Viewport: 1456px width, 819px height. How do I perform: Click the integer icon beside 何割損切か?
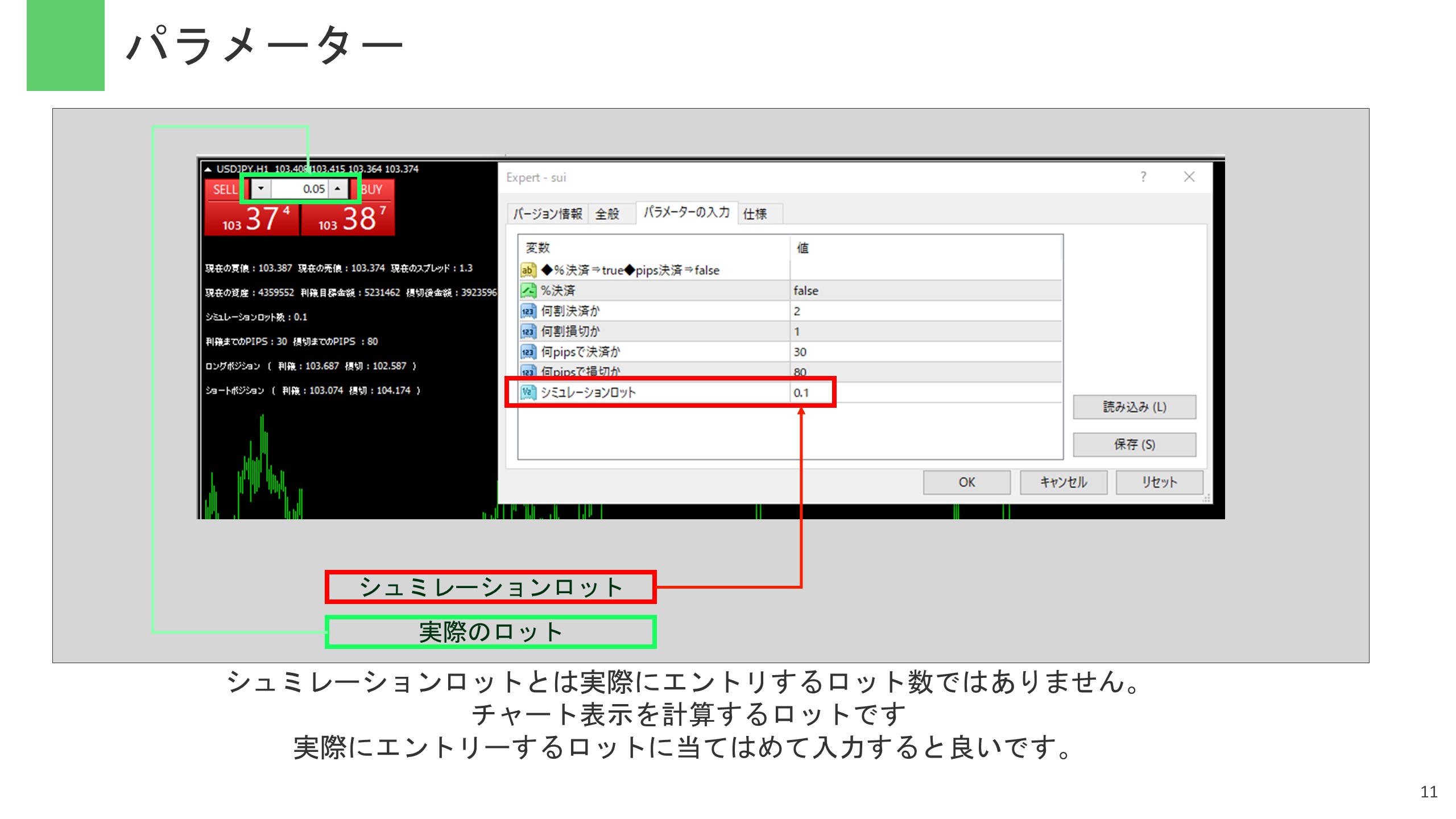[528, 332]
